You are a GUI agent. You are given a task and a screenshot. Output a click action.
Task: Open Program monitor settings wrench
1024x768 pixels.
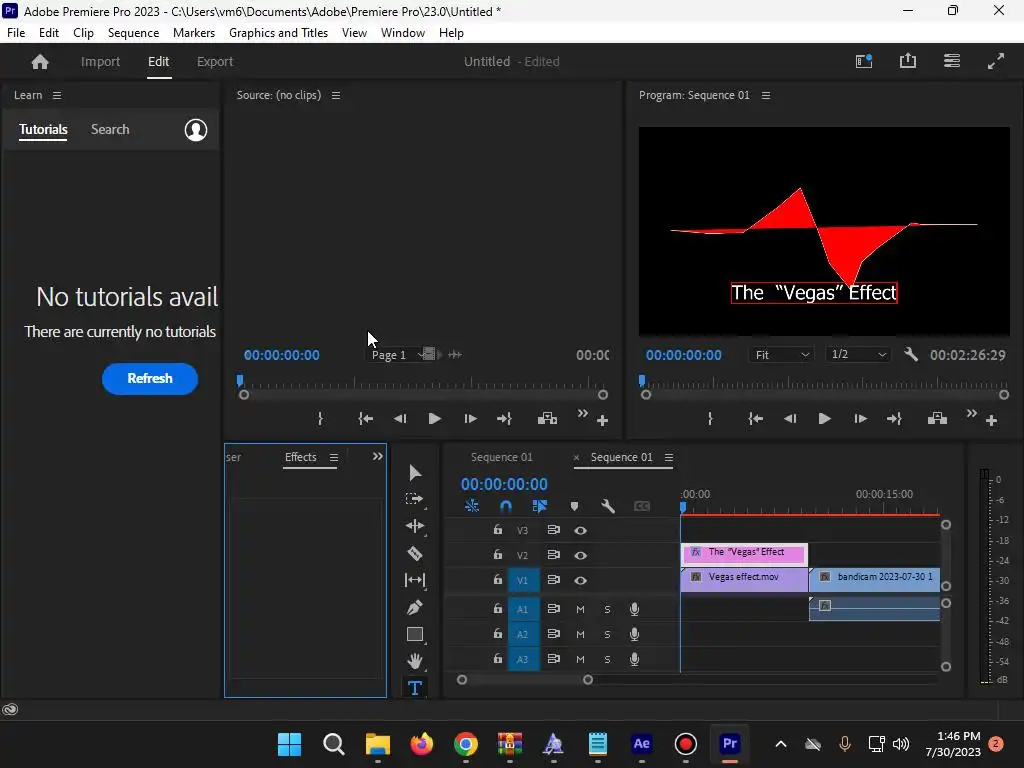click(x=911, y=355)
